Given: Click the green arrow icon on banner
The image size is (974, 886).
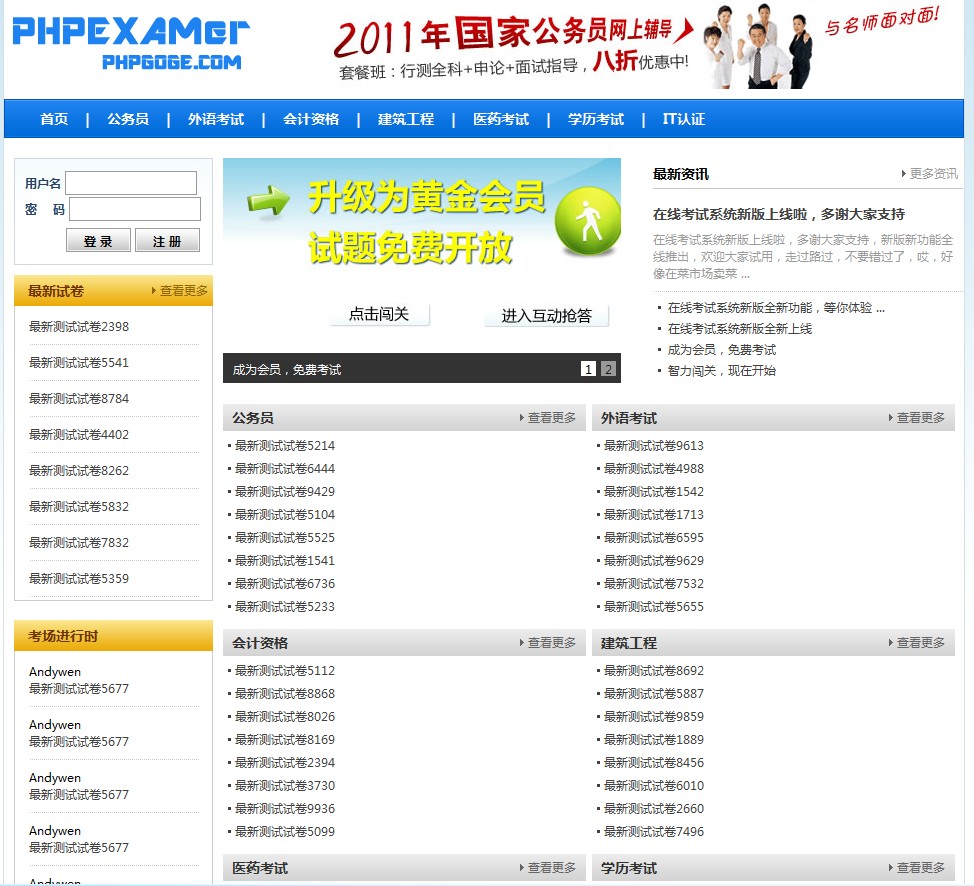Looking at the screenshot, I should pos(268,200).
